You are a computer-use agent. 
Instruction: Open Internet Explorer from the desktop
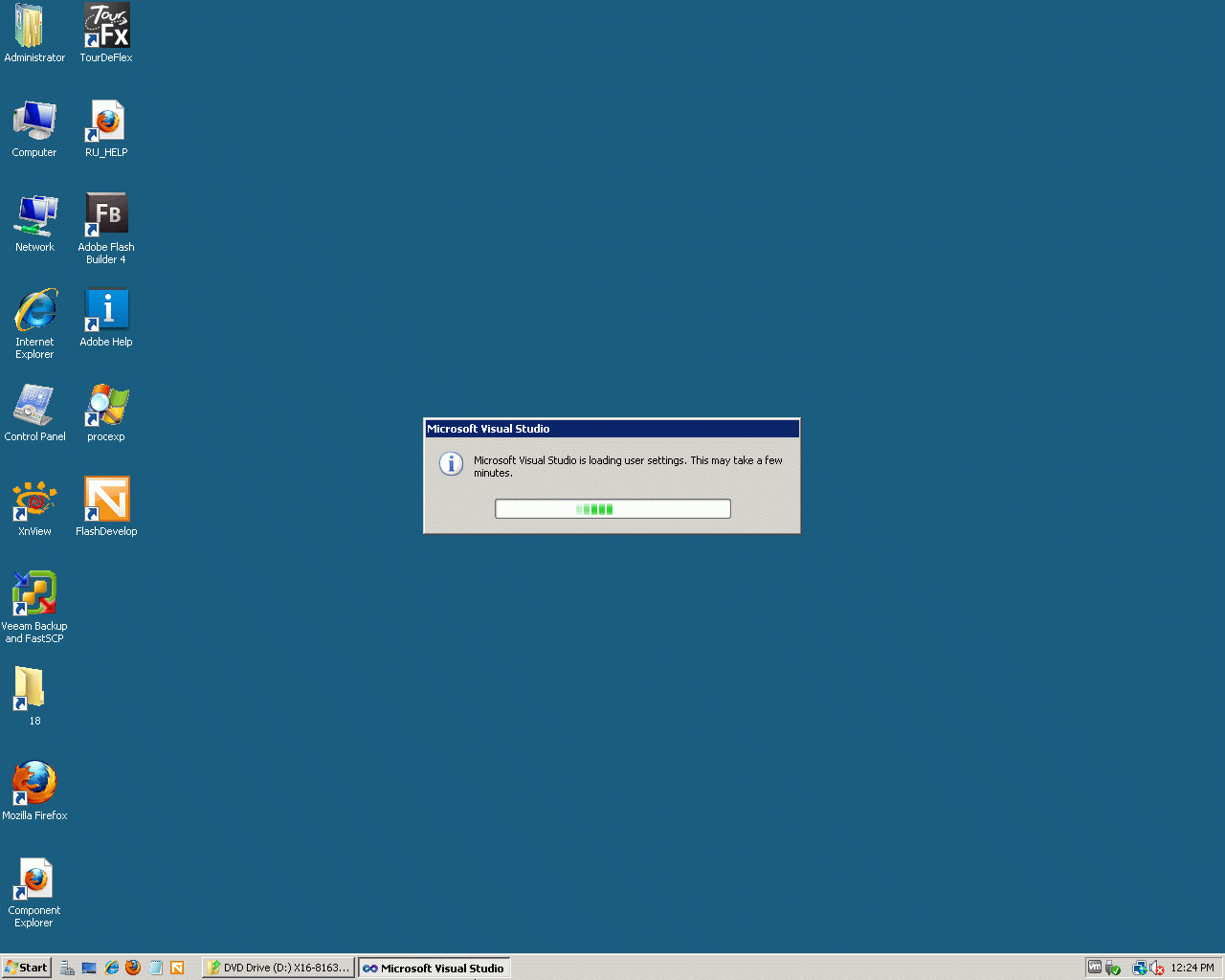tap(34, 323)
